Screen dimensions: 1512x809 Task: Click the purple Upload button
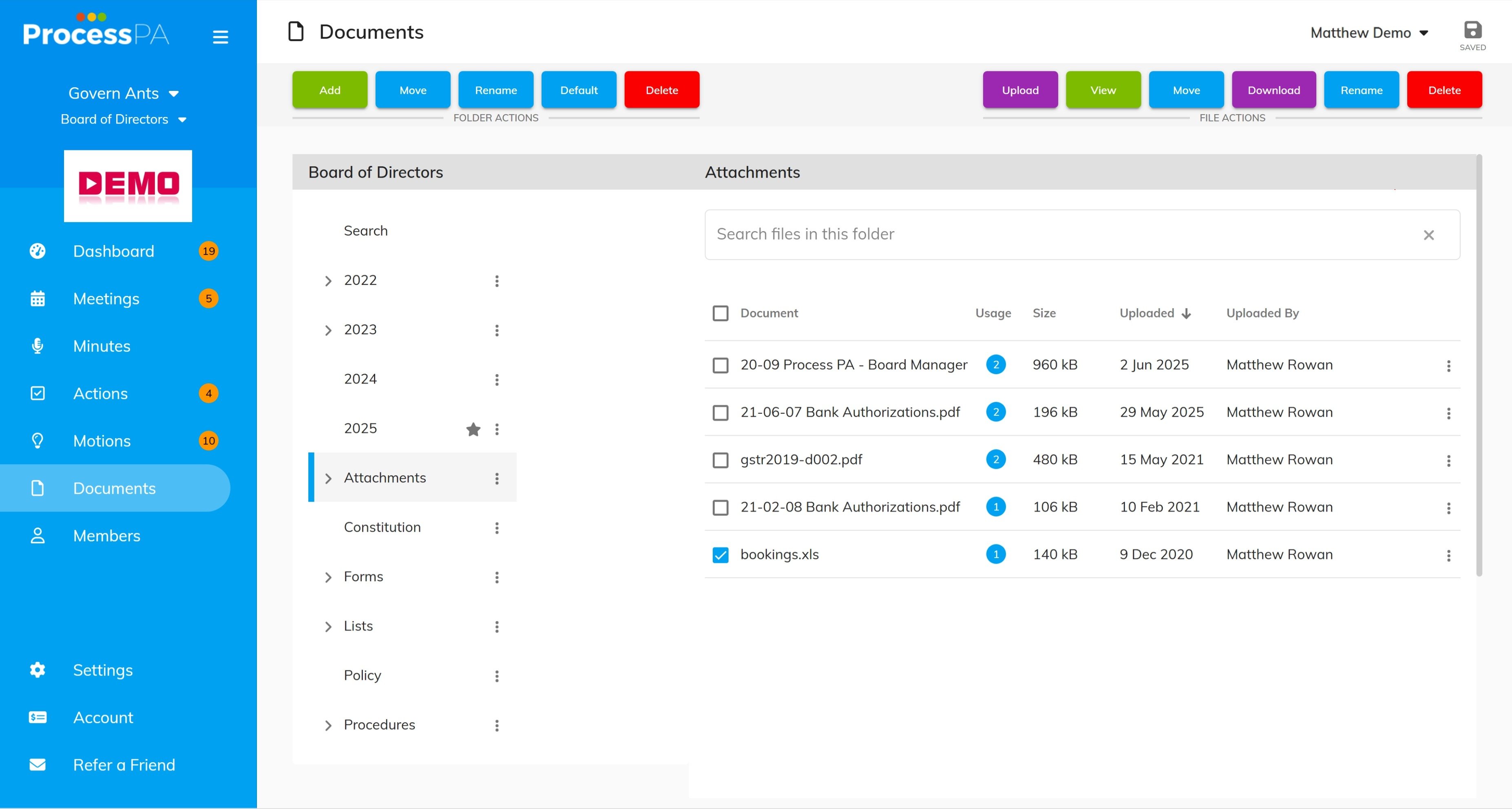[x=1019, y=90]
